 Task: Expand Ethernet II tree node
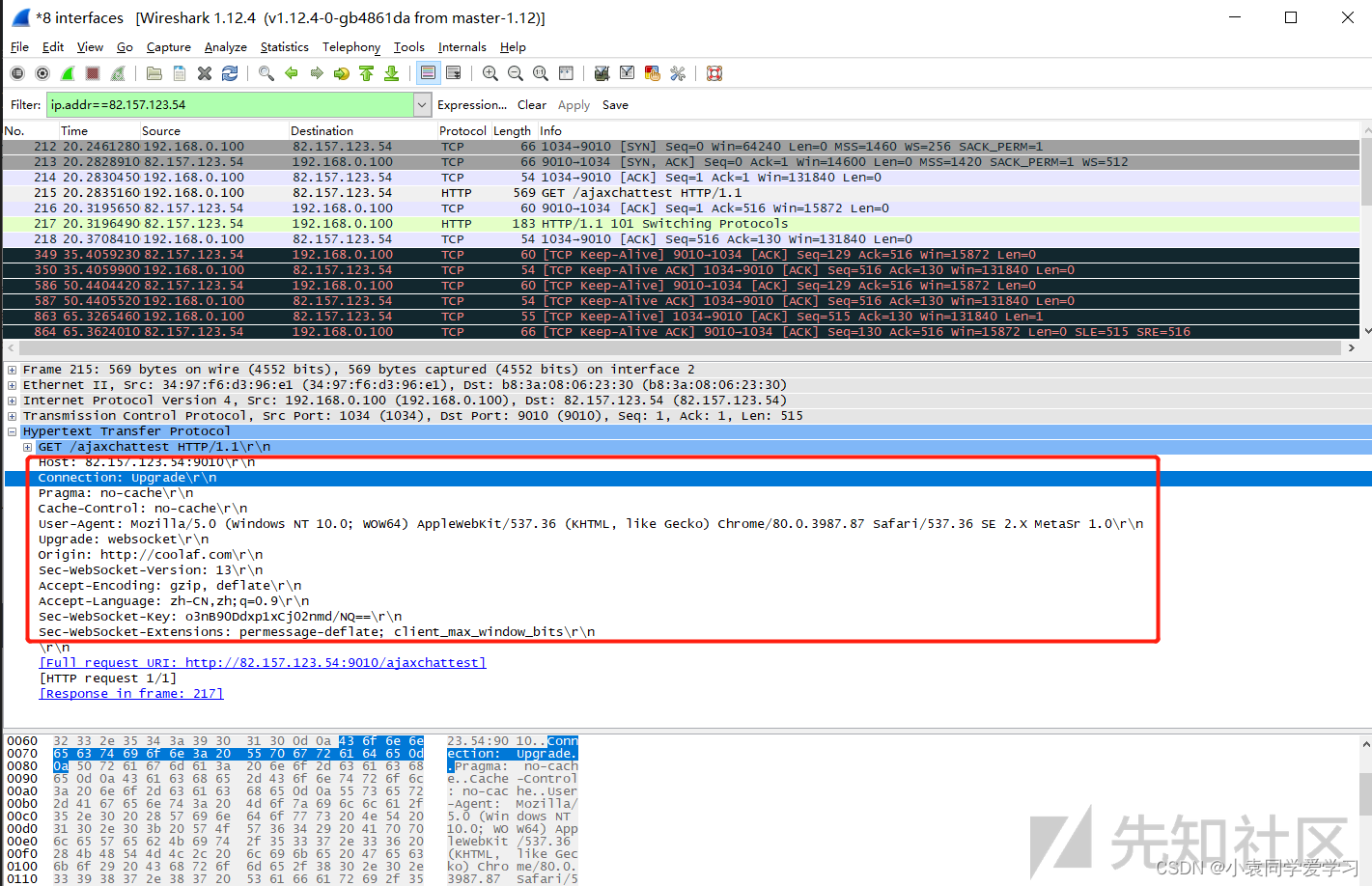pos(12,385)
